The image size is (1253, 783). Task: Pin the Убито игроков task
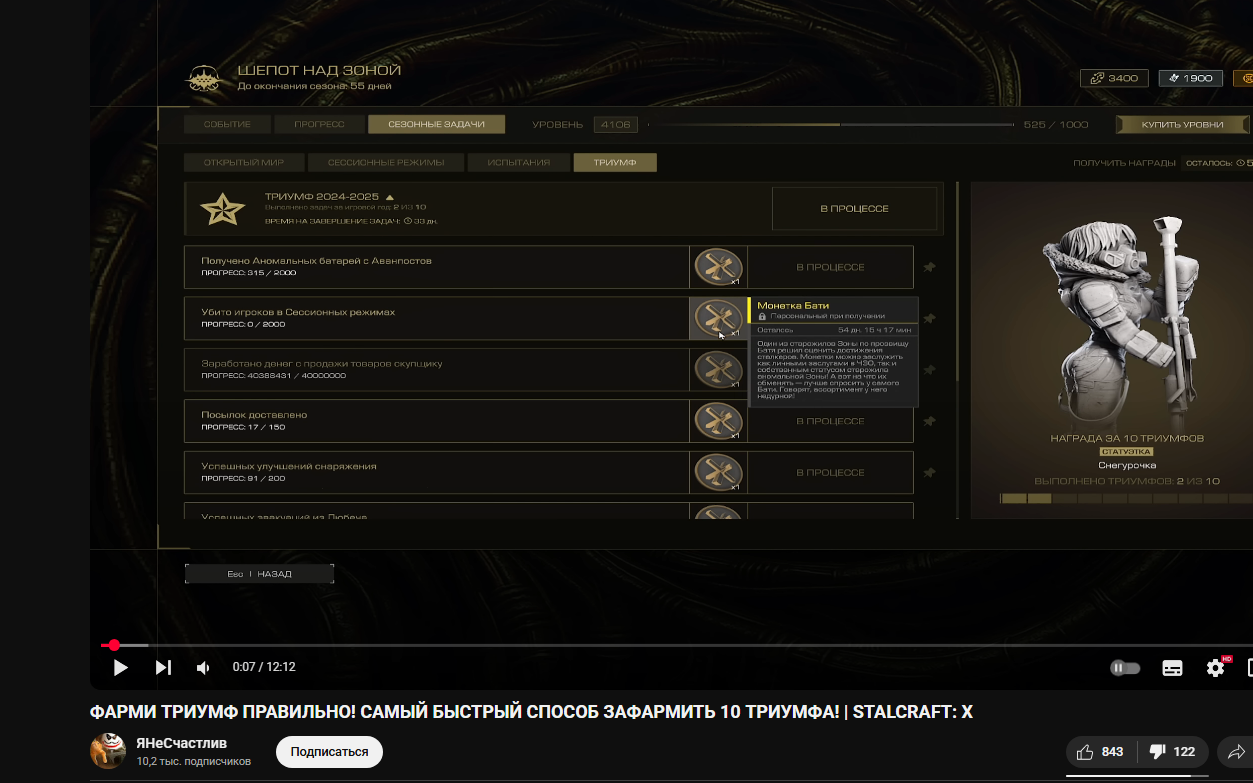[x=929, y=318]
